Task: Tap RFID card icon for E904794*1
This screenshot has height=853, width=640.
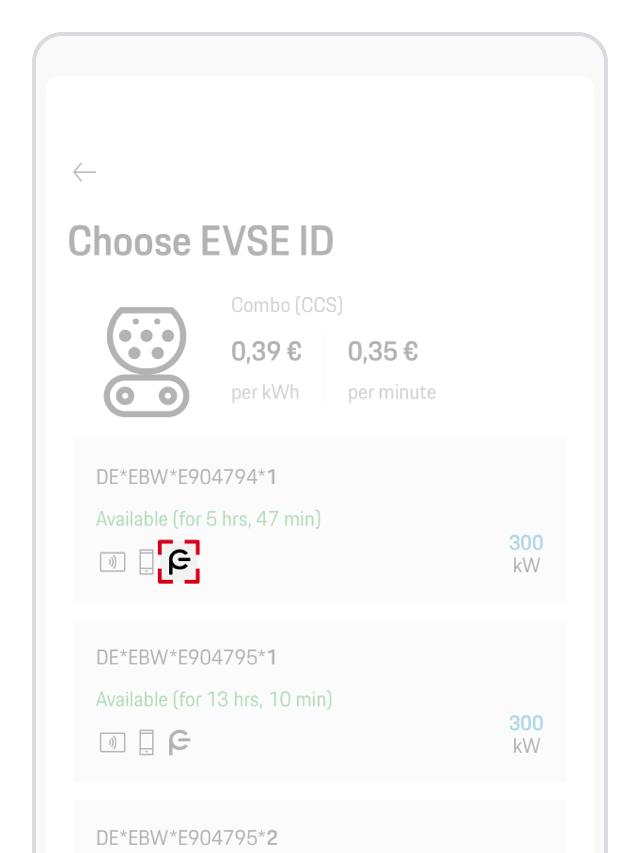Action: [113, 562]
